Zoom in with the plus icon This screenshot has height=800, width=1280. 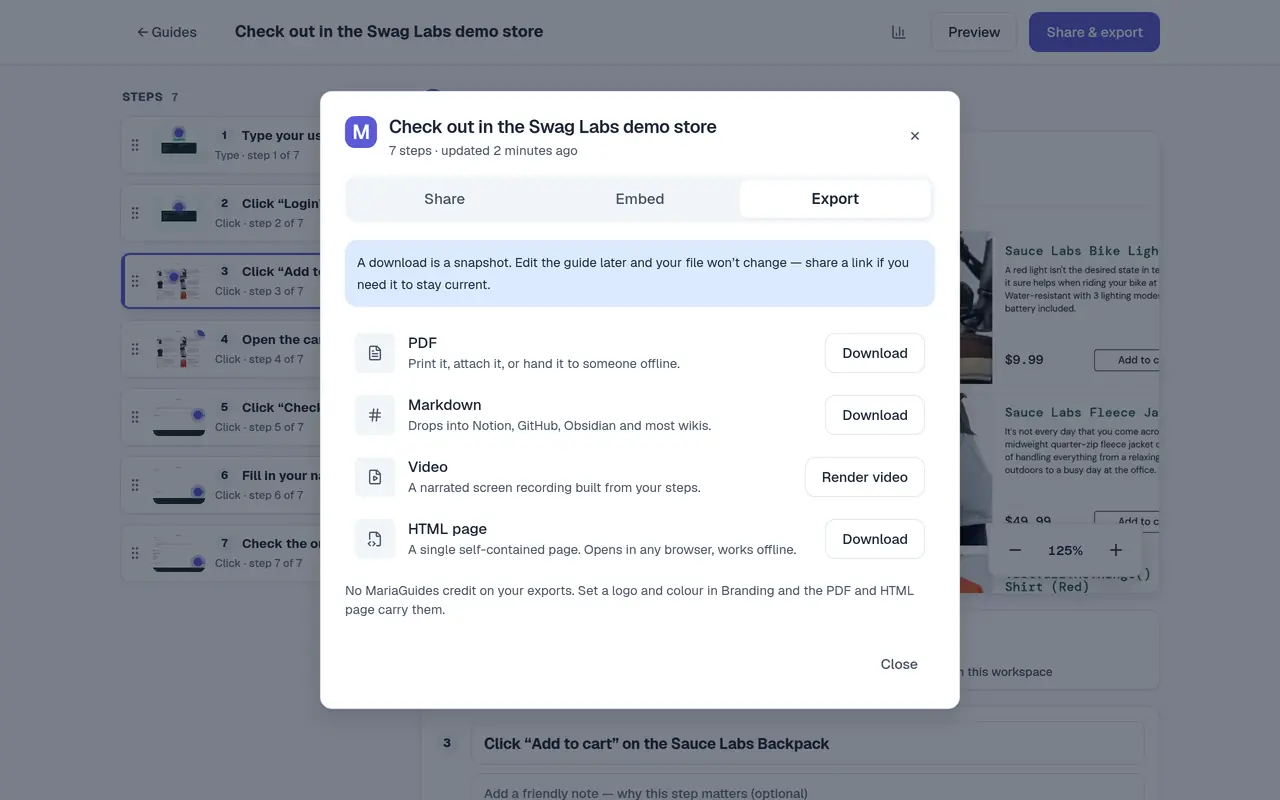1116,550
